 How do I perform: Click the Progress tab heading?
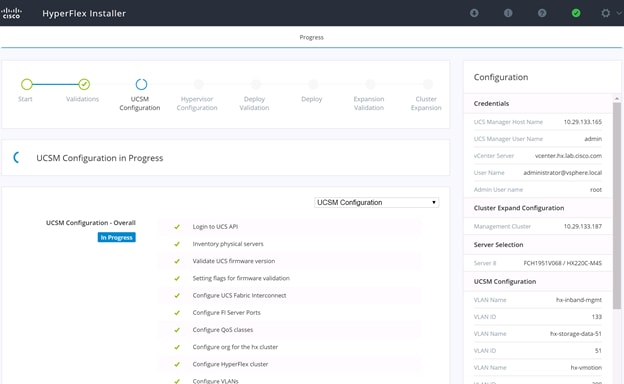(312, 37)
